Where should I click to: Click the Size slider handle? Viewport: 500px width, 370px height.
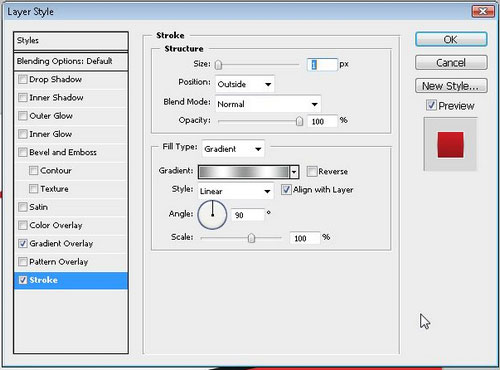[x=218, y=65]
